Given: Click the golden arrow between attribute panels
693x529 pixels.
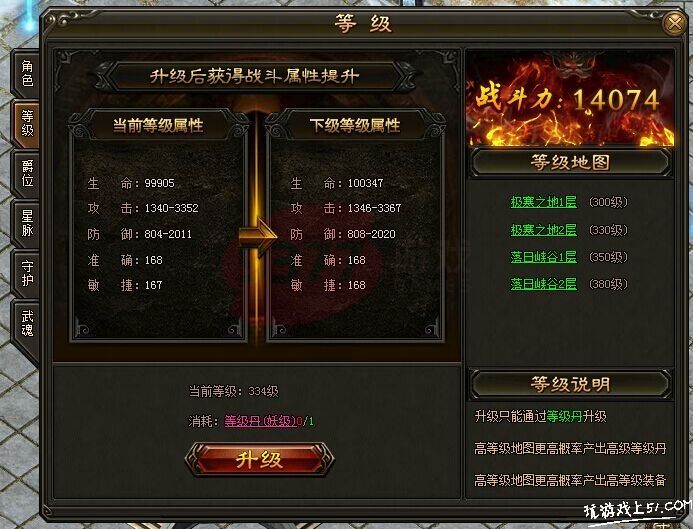Looking at the screenshot, I should tap(258, 234).
